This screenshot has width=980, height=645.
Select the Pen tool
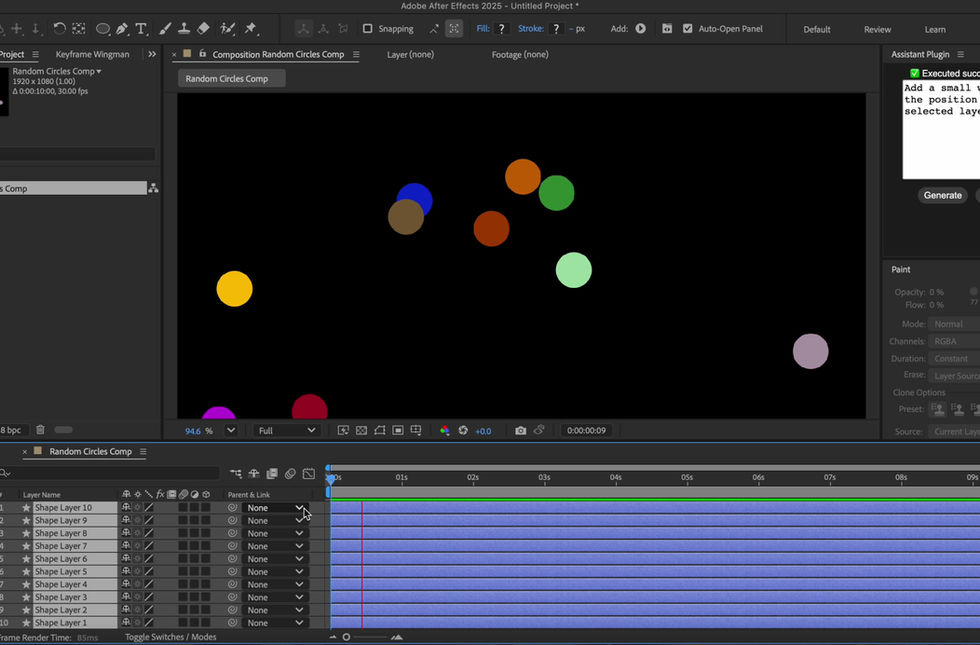tap(122, 29)
